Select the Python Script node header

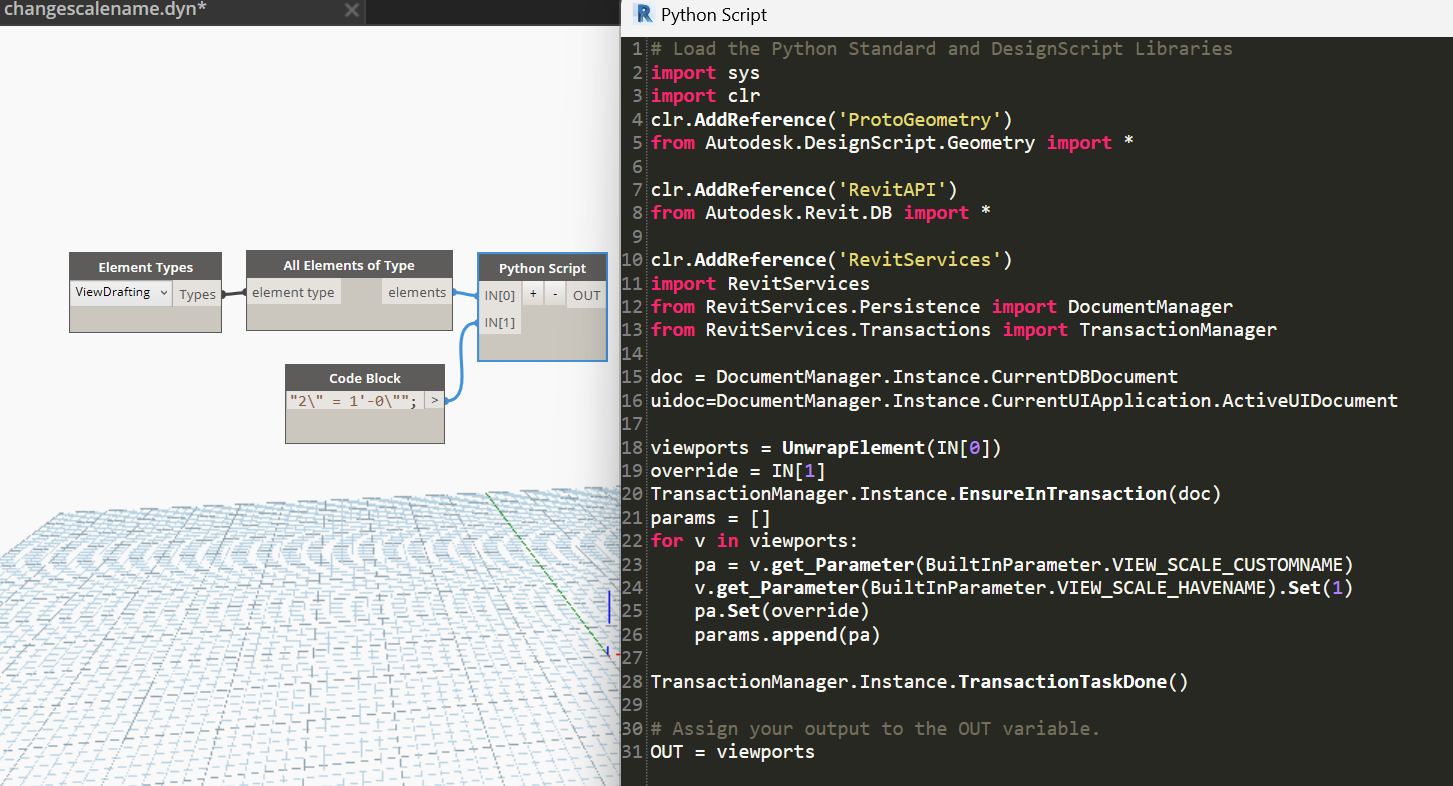pyautogui.click(x=543, y=268)
